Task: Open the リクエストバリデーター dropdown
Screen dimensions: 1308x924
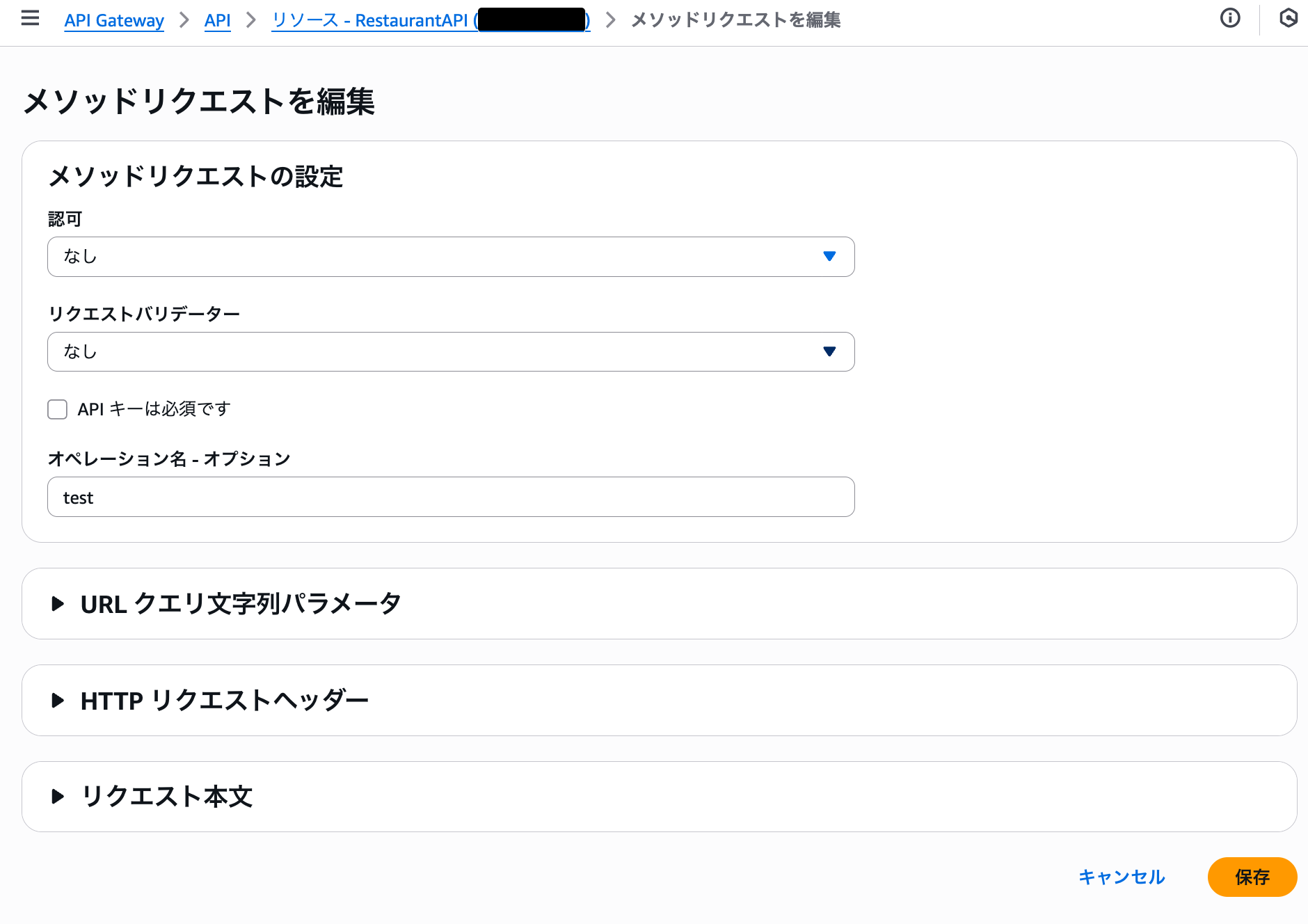Action: (x=451, y=352)
